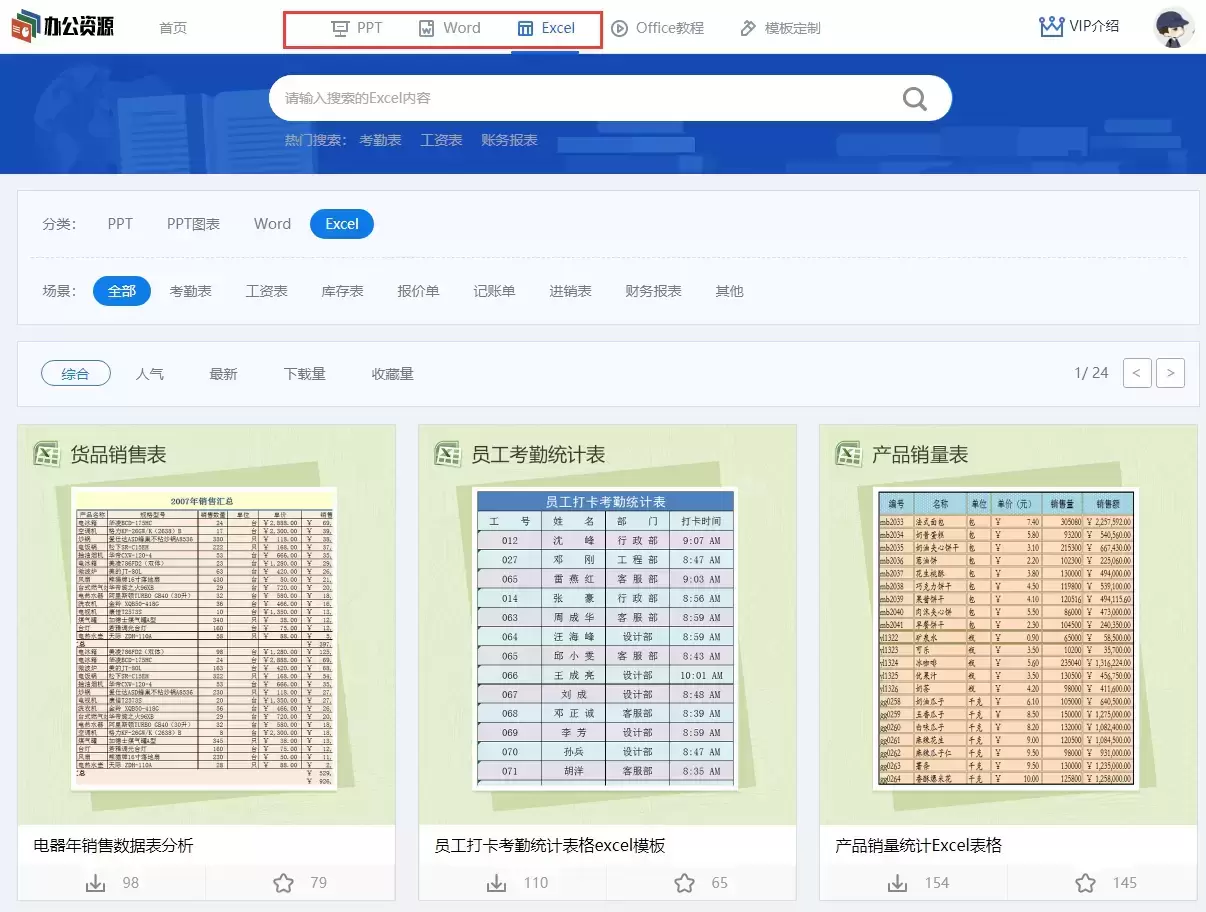Image resolution: width=1206 pixels, height=912 pixels.
Task: Open the 模板定制 link
Action: [x=780, y=28]
